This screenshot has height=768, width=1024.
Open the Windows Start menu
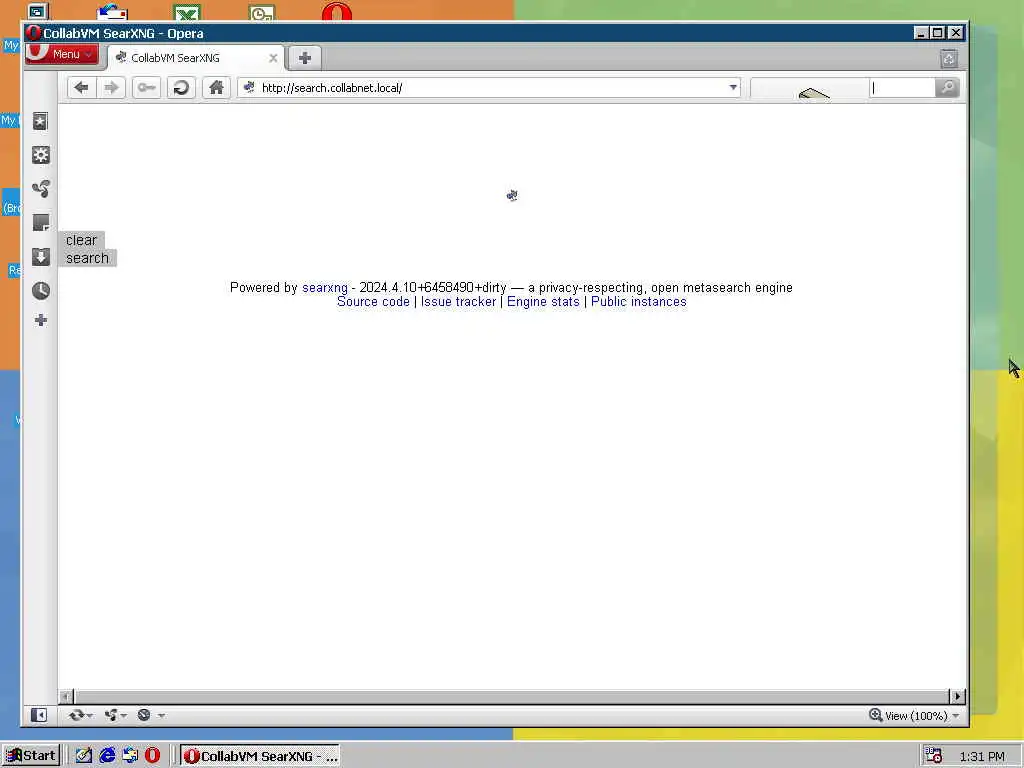pyautogui.click(x=31, y=756)
